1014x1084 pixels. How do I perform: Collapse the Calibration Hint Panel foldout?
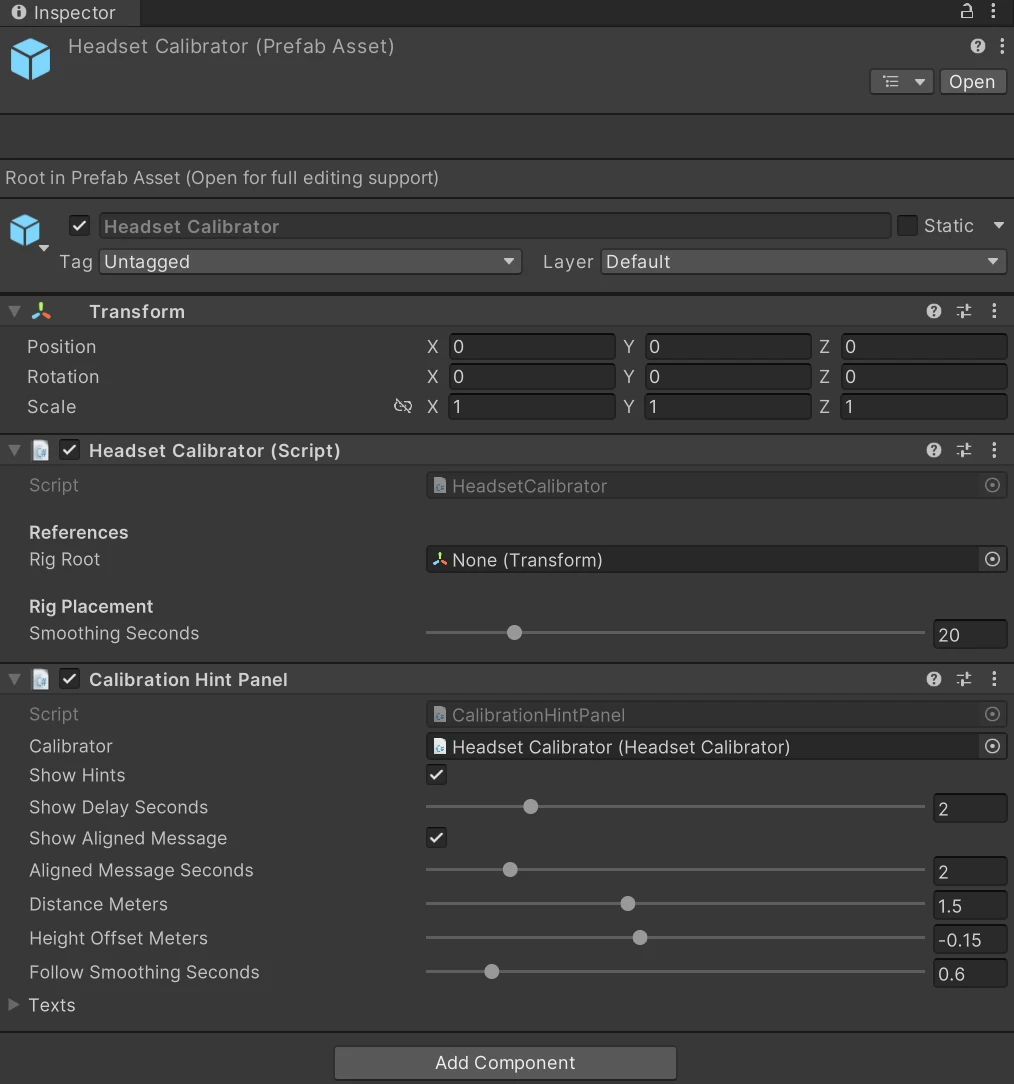pyautogui.click(x=14, y=679)
